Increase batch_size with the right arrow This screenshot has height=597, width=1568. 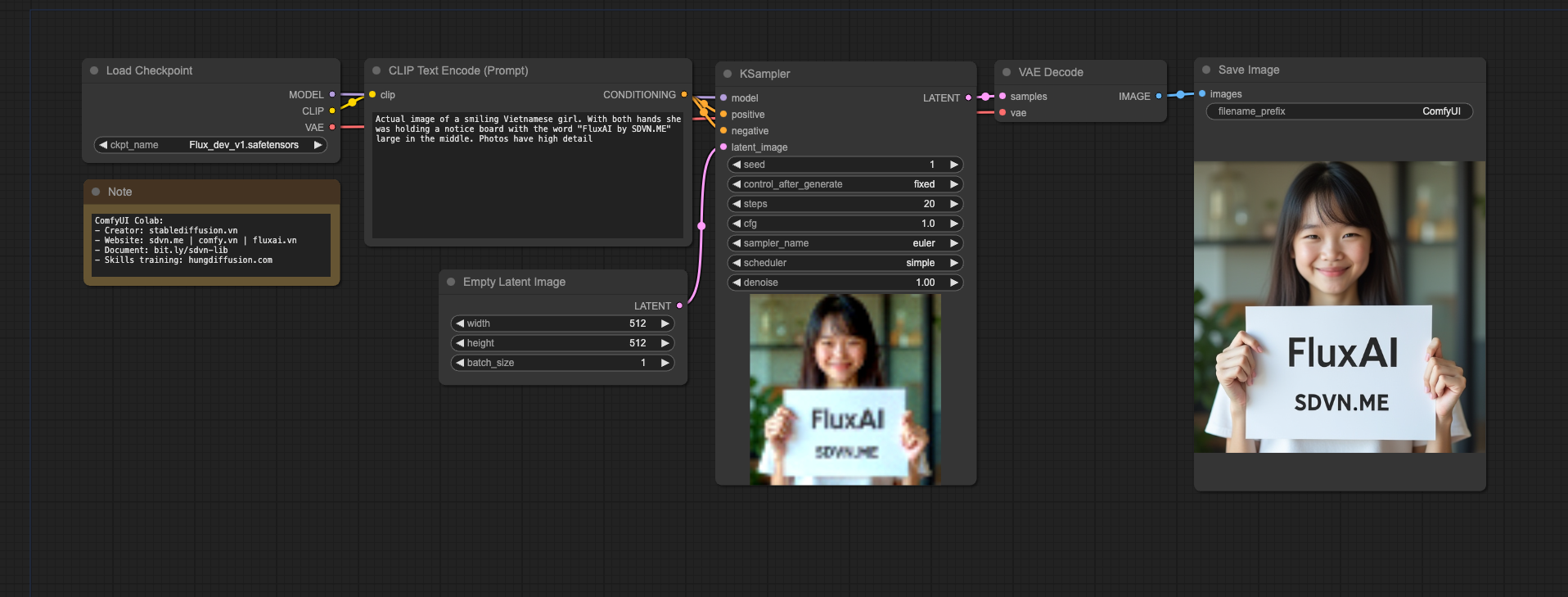tap(665, 363)
